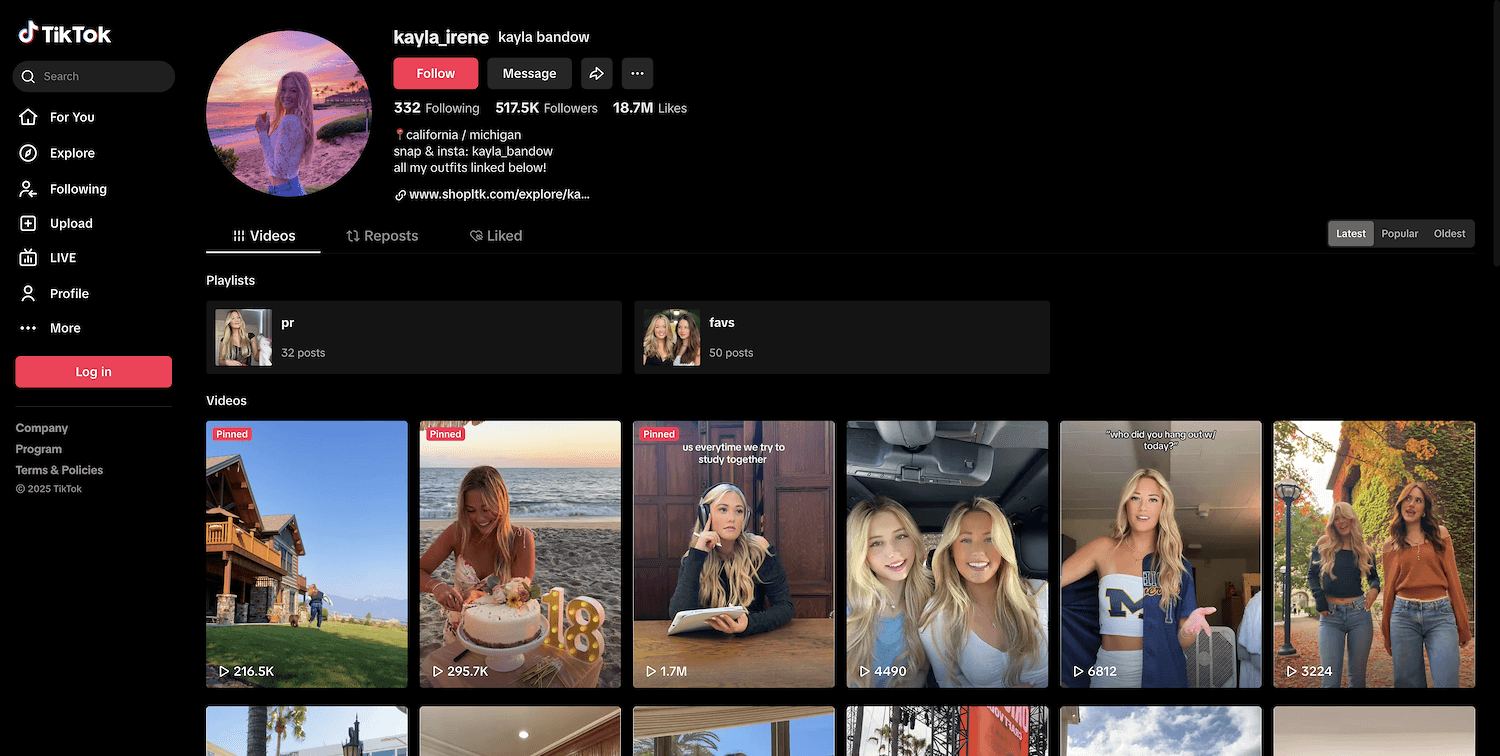This screenshot has height=756, width=1500.
Task: Open the For You home feed
Action: coord(71,117)
